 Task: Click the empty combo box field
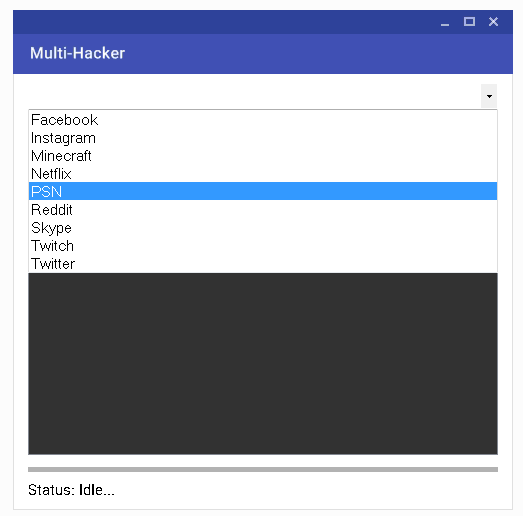(254, 96)
